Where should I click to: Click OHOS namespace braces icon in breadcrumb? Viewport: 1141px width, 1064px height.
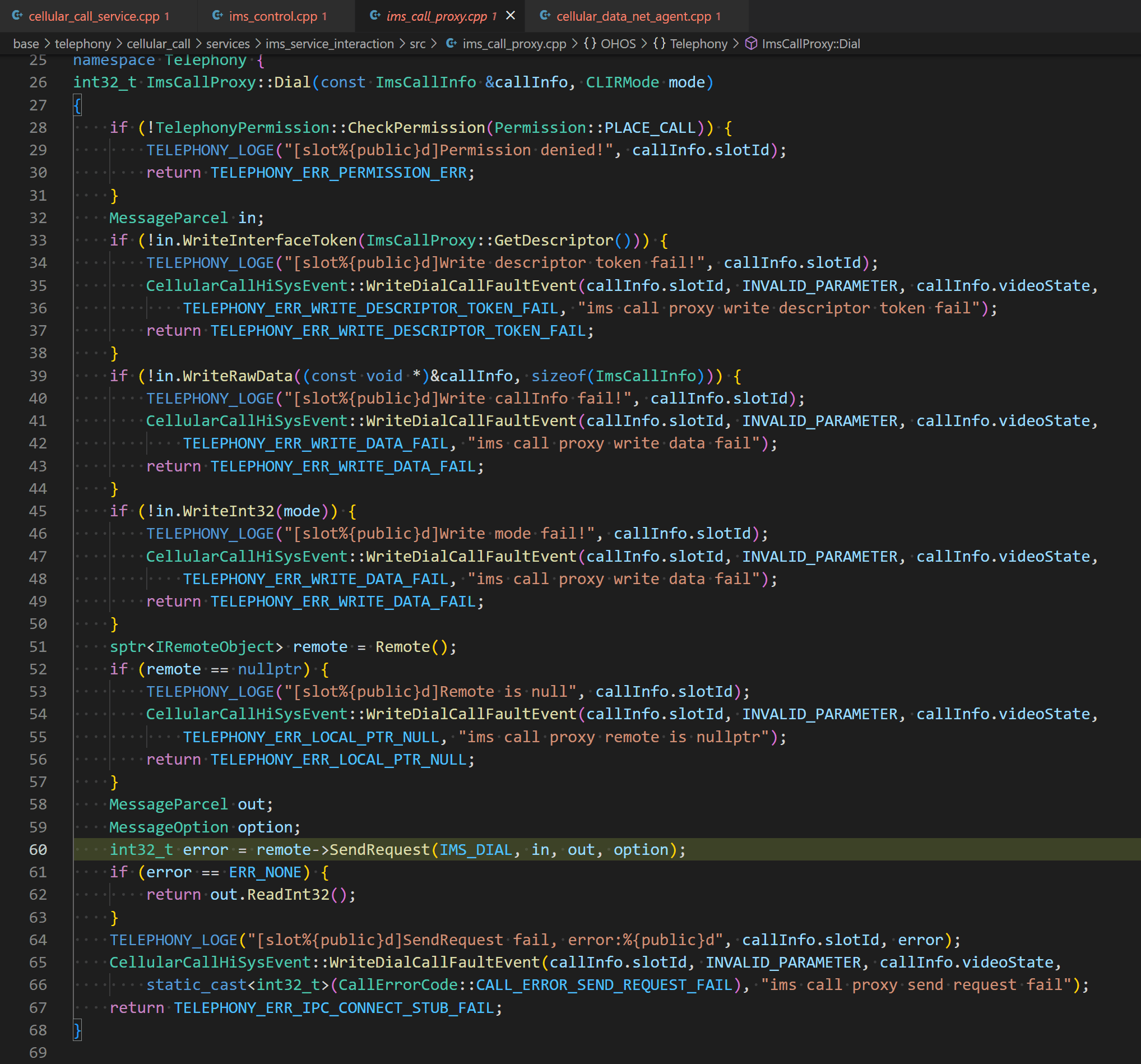pos(590,44)
